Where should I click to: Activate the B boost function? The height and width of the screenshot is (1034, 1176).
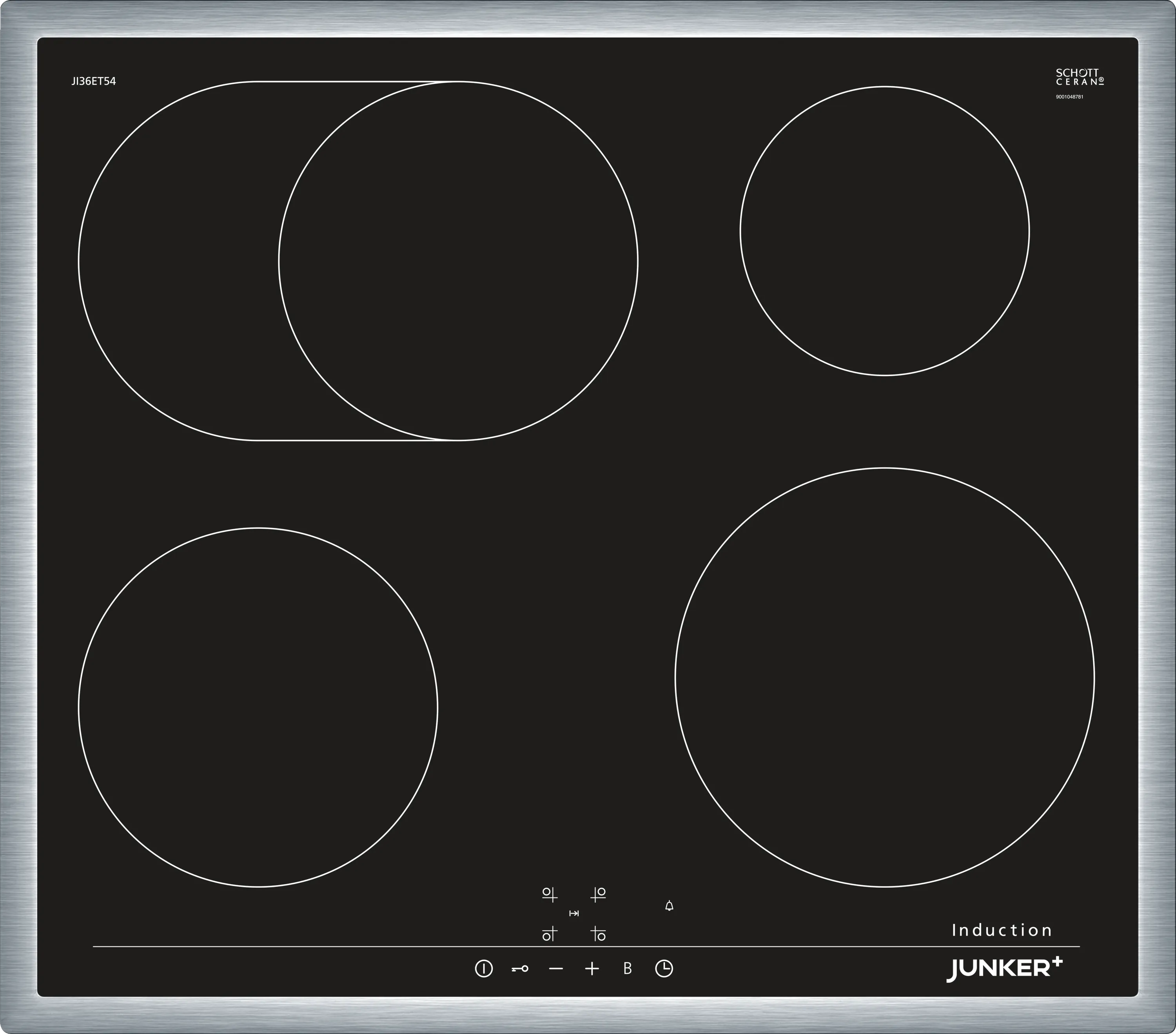point(628,969)
